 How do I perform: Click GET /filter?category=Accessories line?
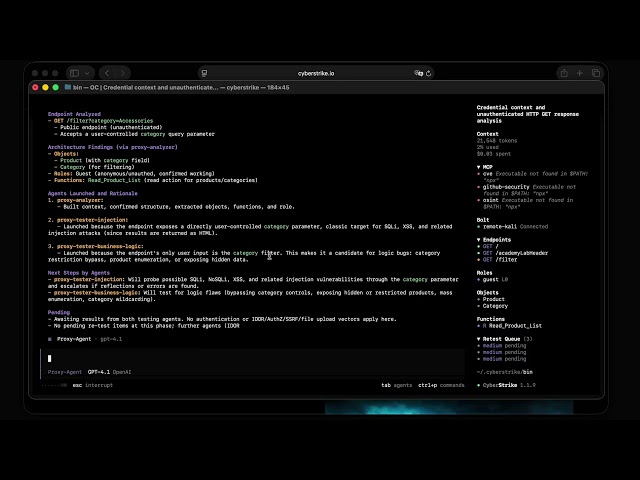tap(100, 121)
